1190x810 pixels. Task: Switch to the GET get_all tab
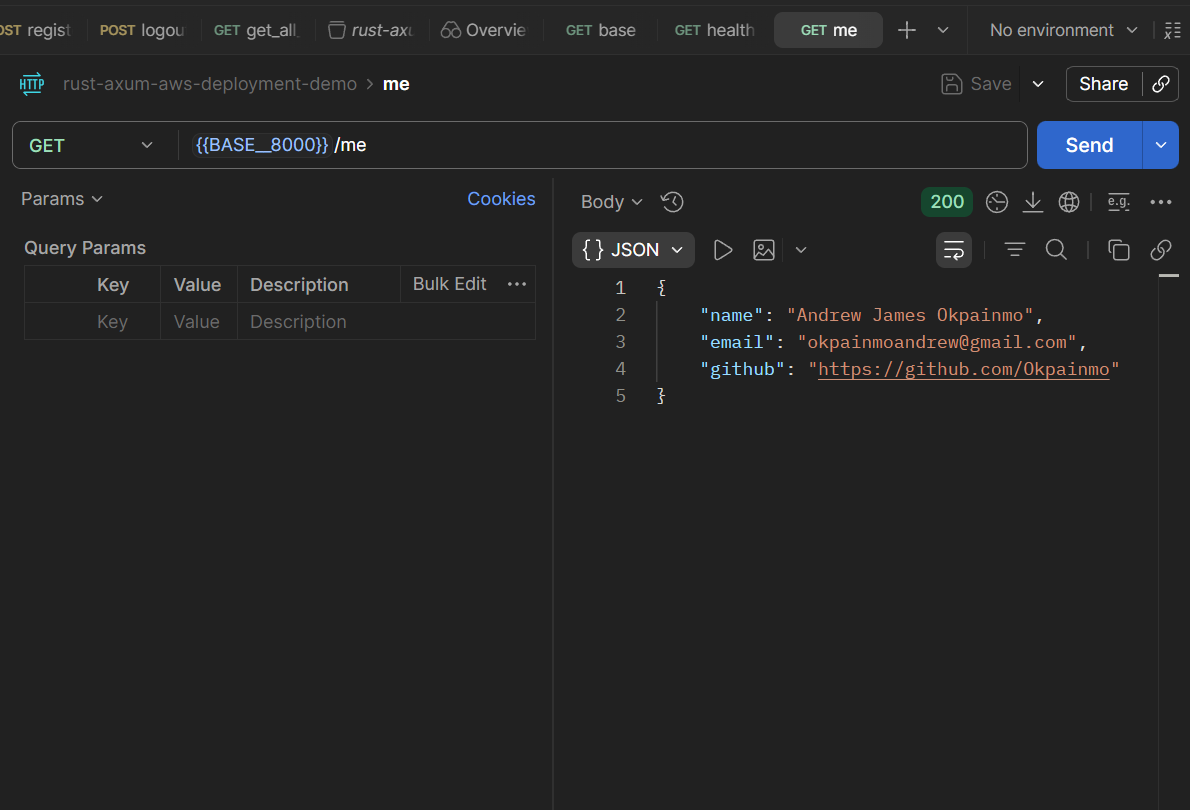pos(257,30)
